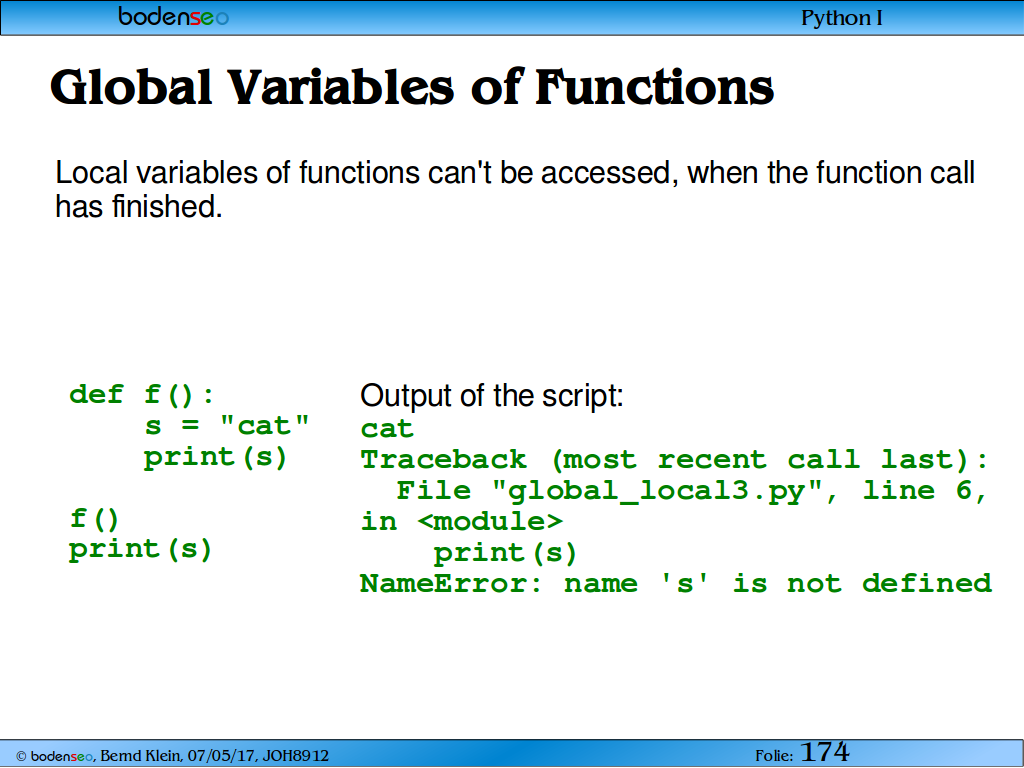Click 'print(s)' in the traceback output
Viewport: 1024px width, 768px height.
(x=505, y=553)
